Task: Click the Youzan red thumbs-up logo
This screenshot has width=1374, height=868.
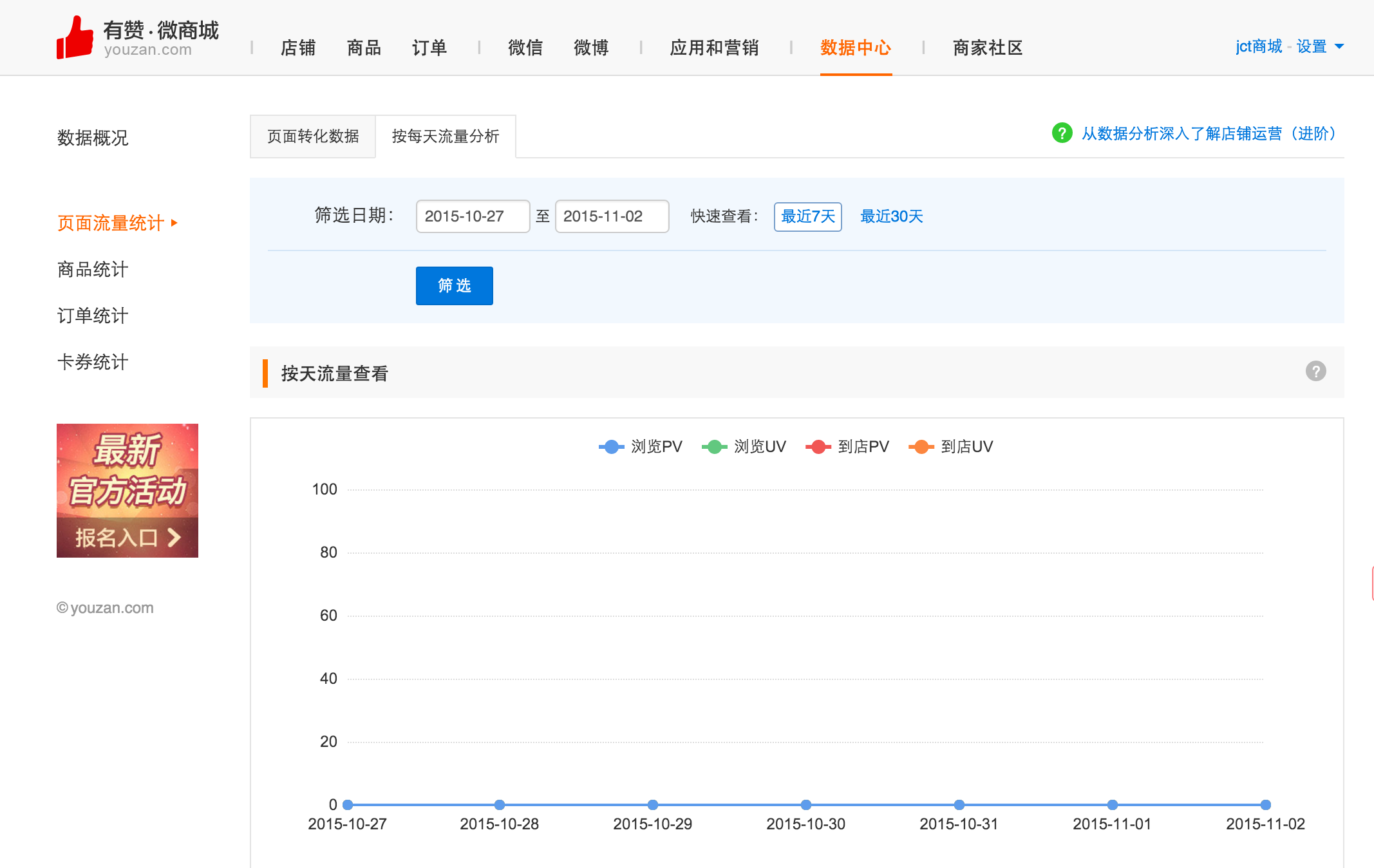Action: (75, 38)
